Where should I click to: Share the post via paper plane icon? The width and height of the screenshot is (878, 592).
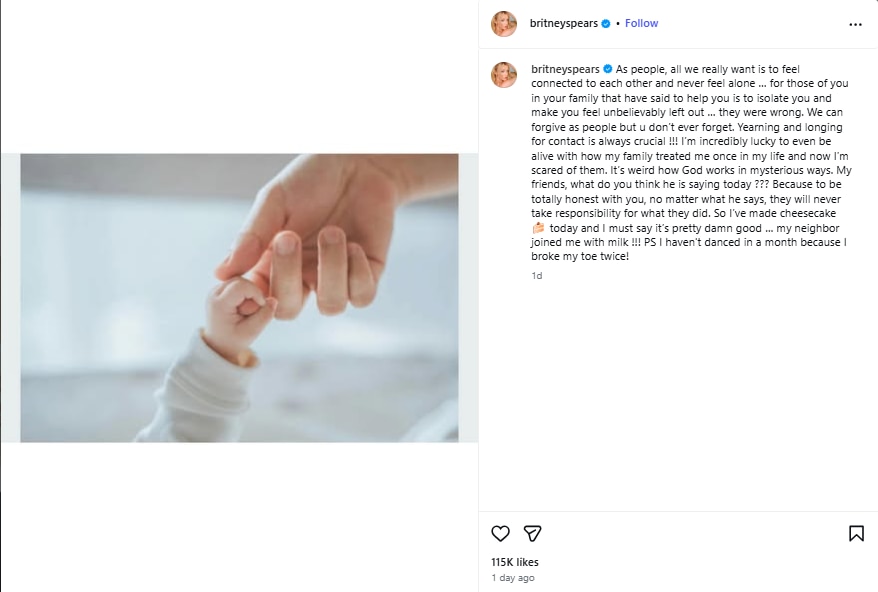click(x=533, y=534)
